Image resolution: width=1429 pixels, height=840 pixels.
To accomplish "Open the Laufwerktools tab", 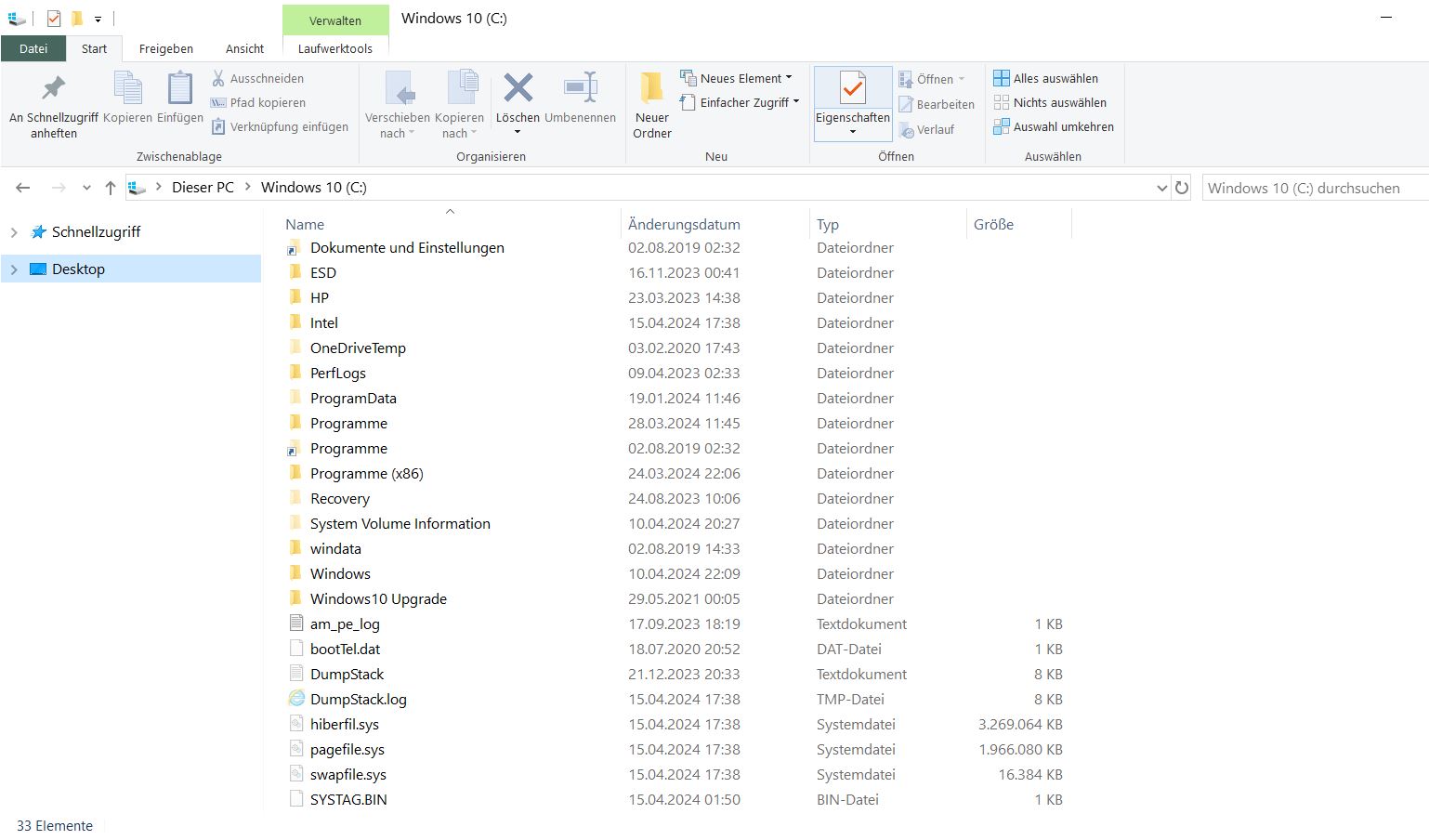I will 335,48.
